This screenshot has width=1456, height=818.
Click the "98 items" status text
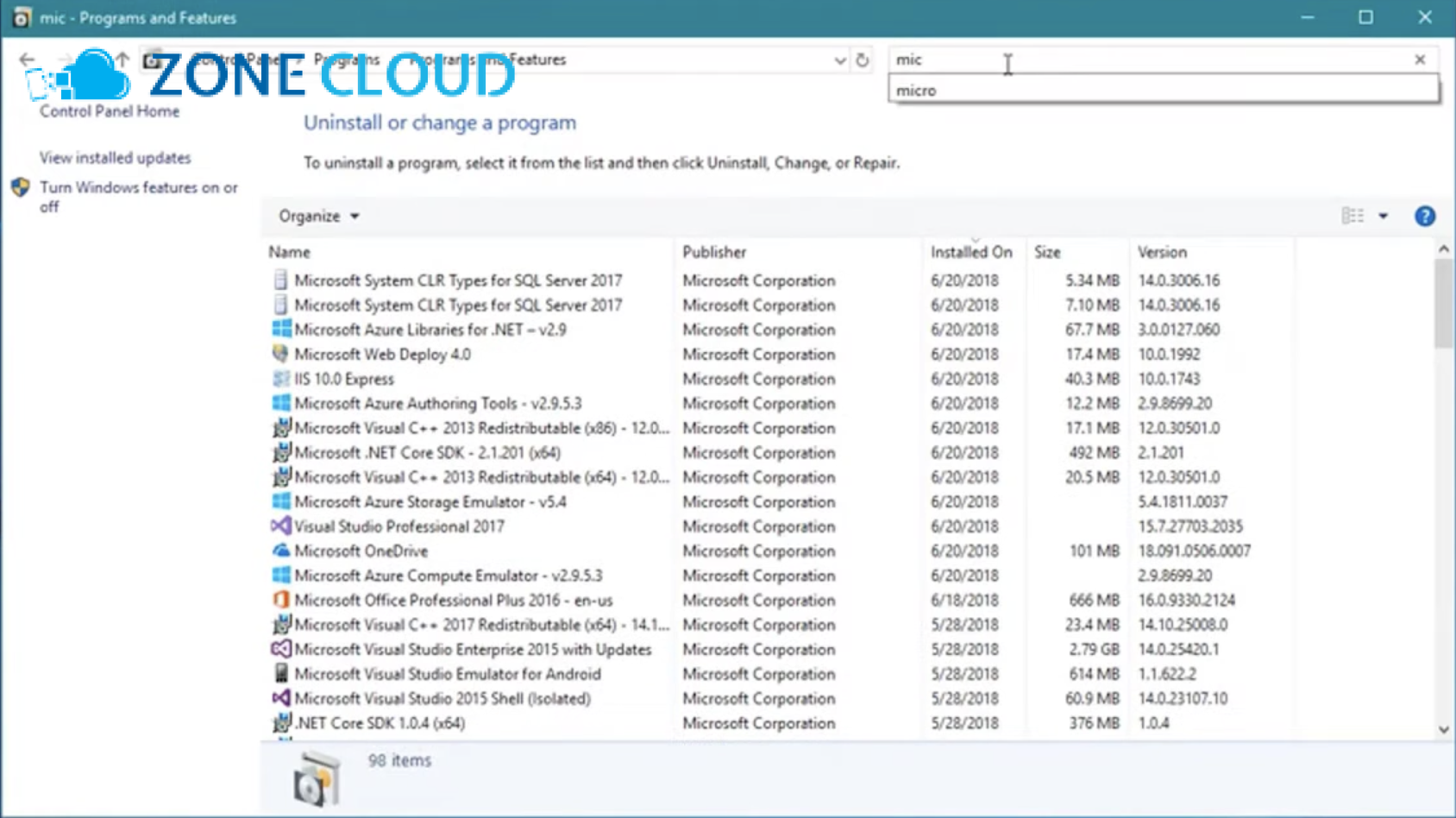pos(399,760)
